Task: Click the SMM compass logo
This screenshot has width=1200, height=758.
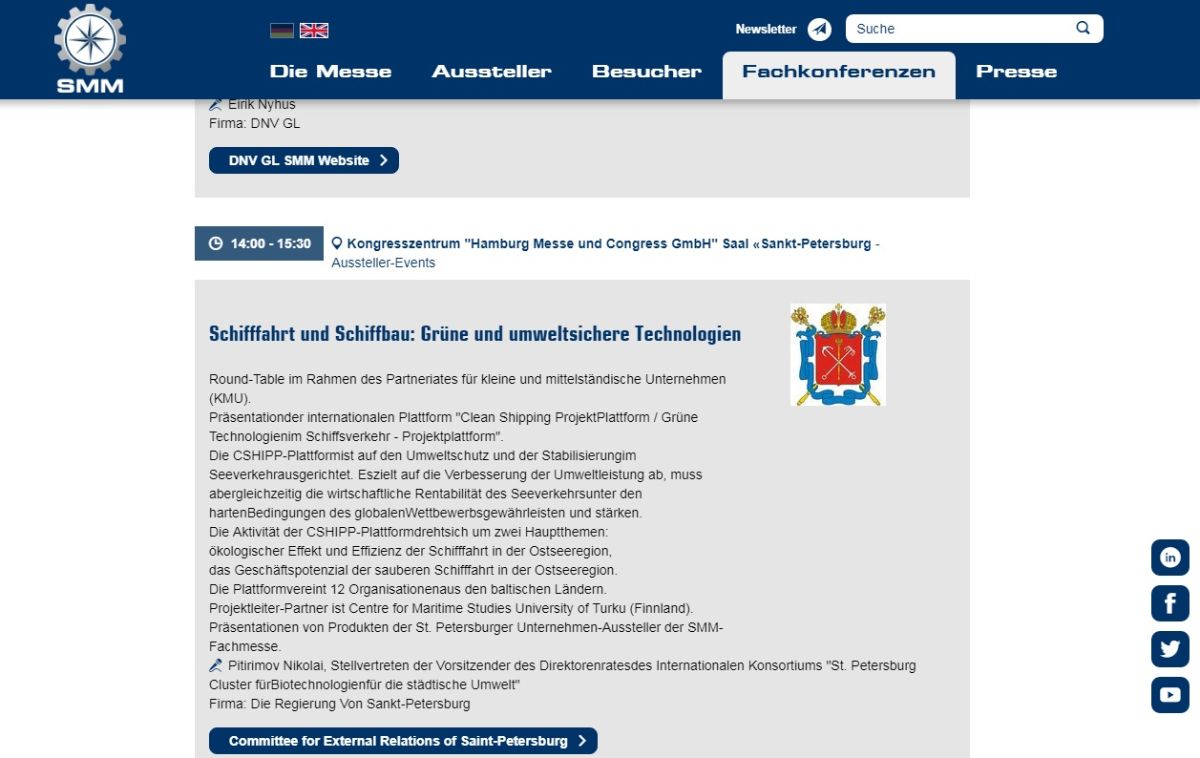Action: tap(90, 48)
